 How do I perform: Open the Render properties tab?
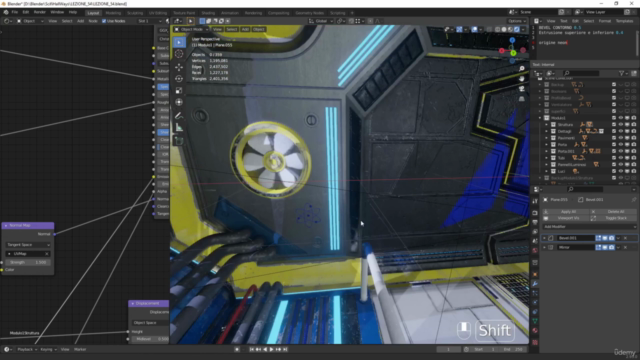point(535,213)
